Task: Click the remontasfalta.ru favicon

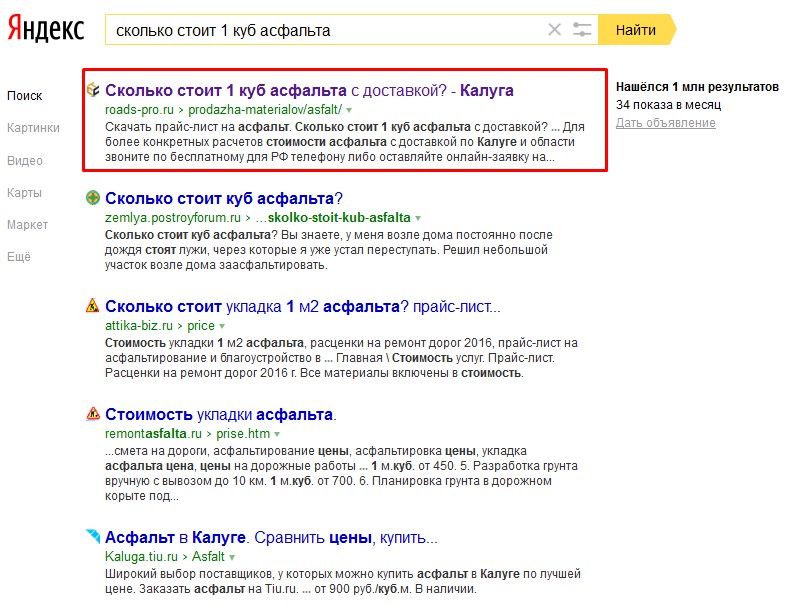Action: click(93, 414)
